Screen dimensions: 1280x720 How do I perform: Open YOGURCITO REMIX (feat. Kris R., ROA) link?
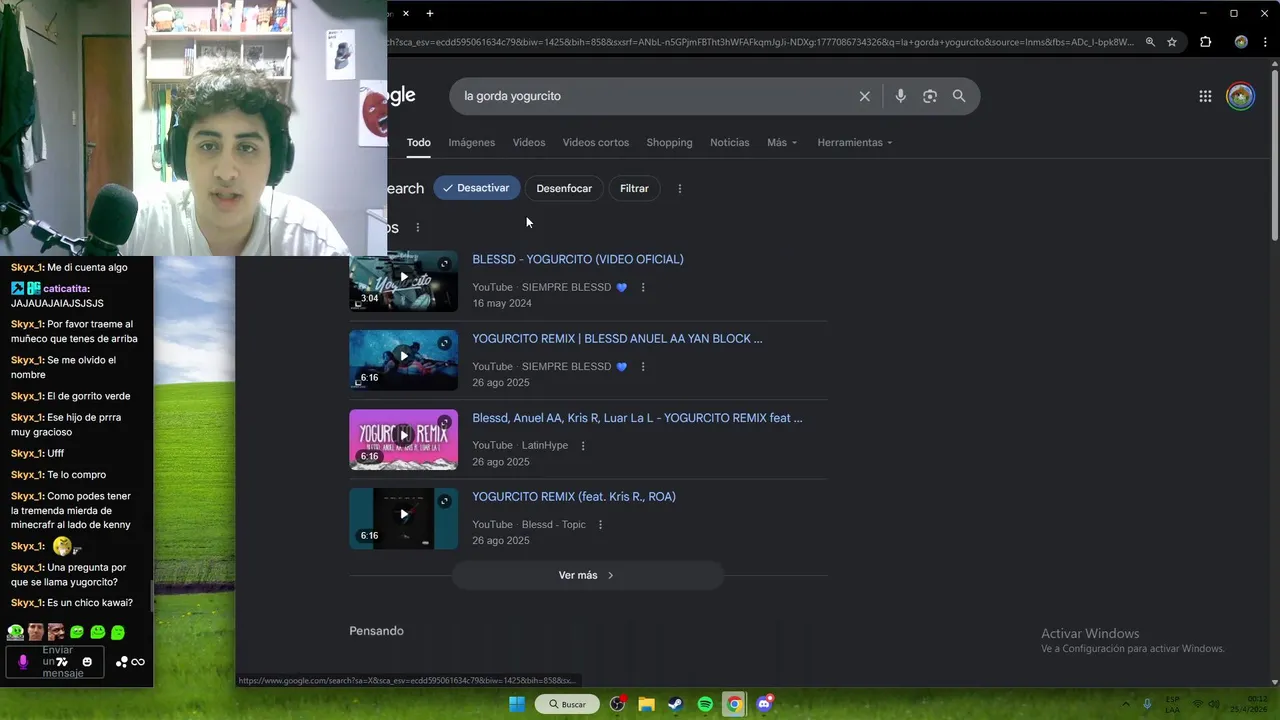pos(574,497)
